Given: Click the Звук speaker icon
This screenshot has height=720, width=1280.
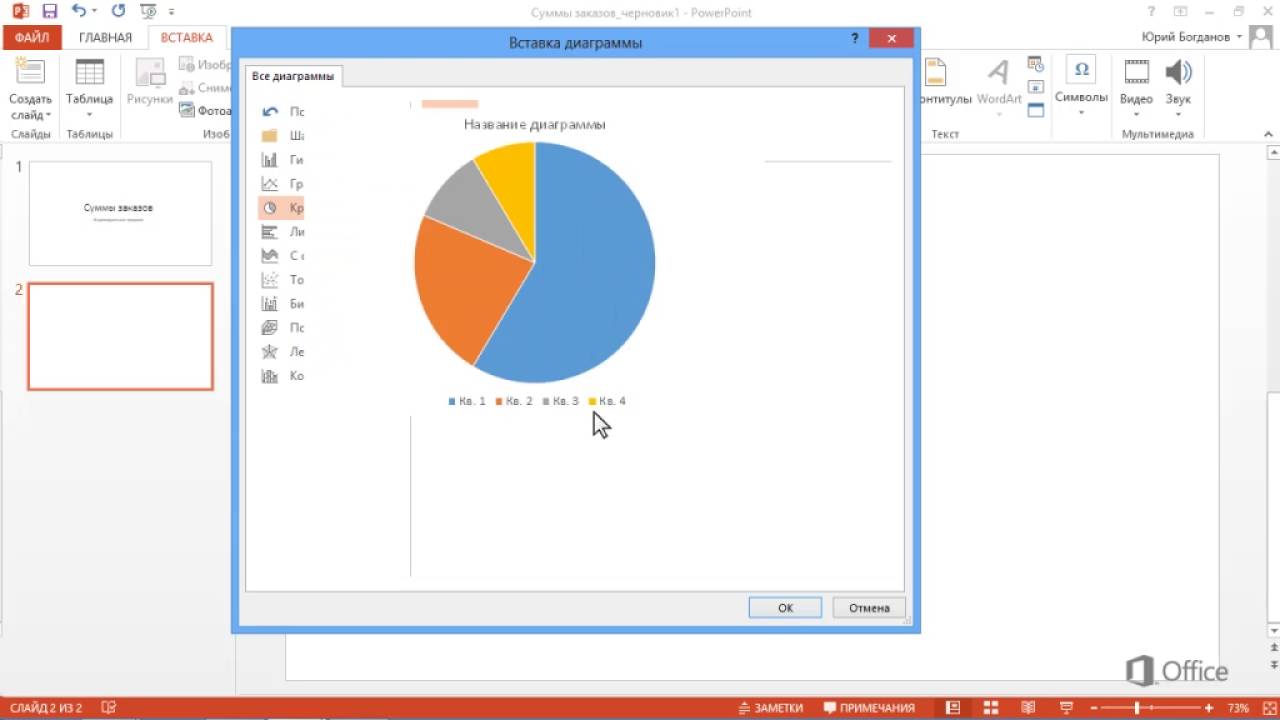Looking at the screenshot, I should (x=1178, y=71).
